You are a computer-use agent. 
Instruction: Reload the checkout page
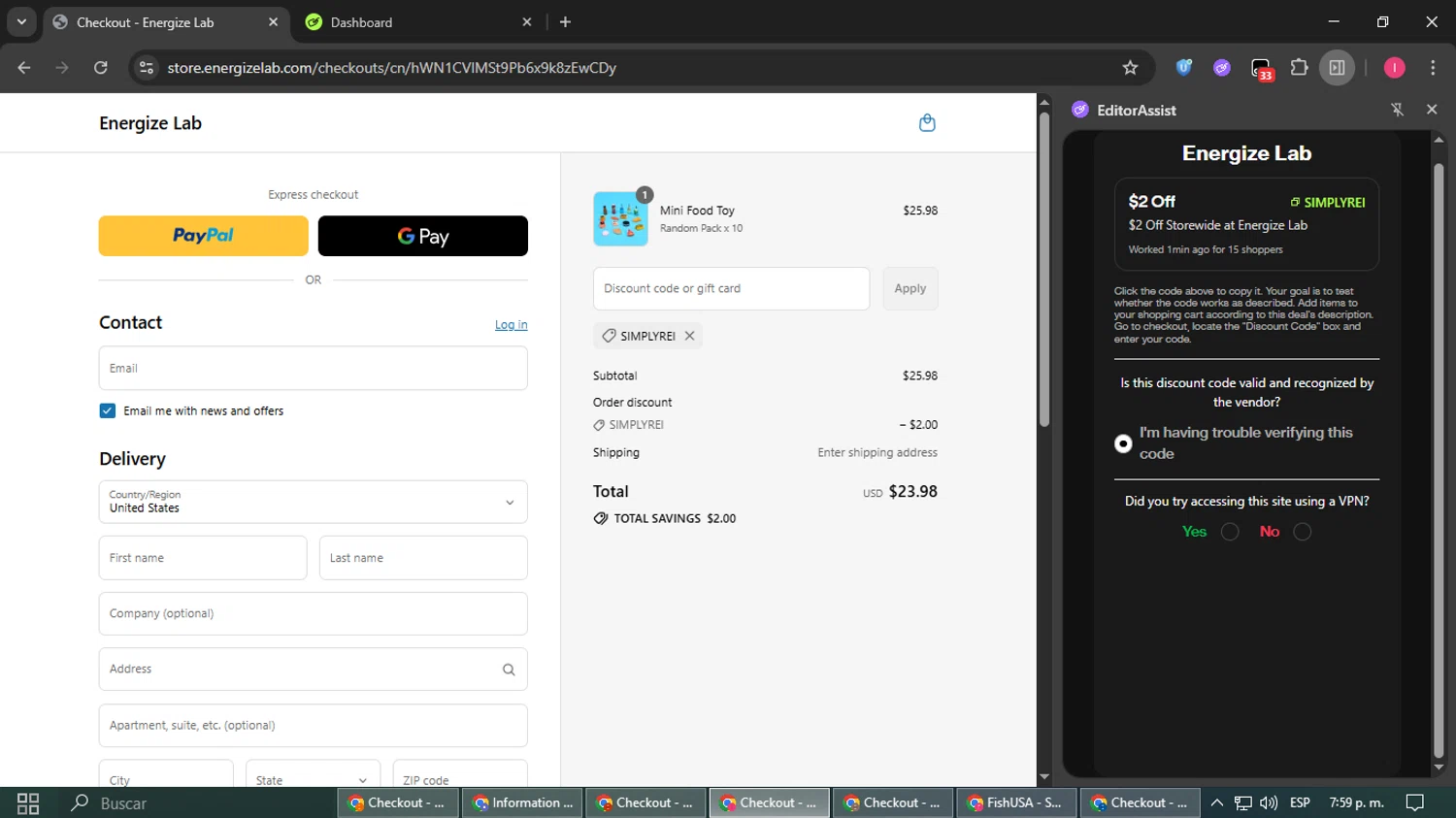click(101, 67)
